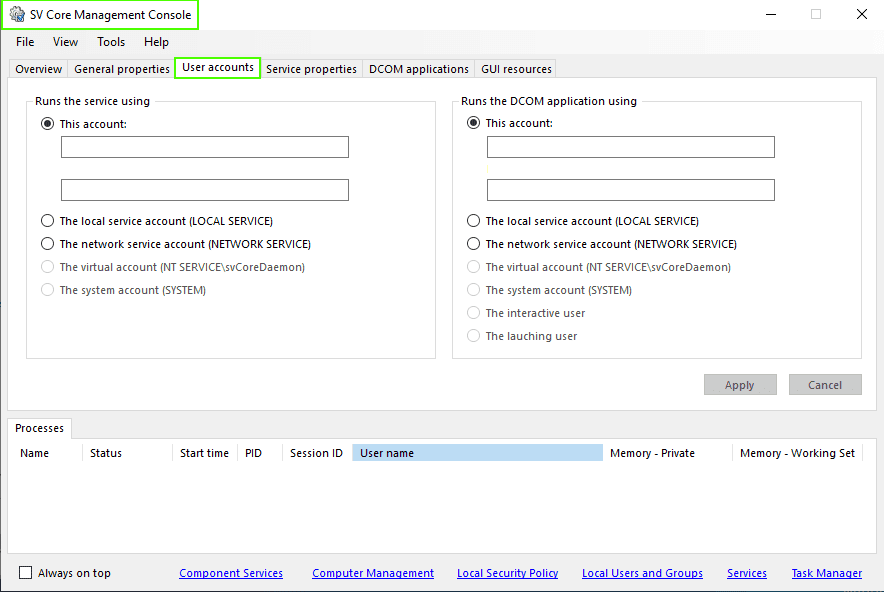Enable the Always on top checkbox
Image resolution: width=884 pixels, height=592 pixels.
(x=26, y=573)
